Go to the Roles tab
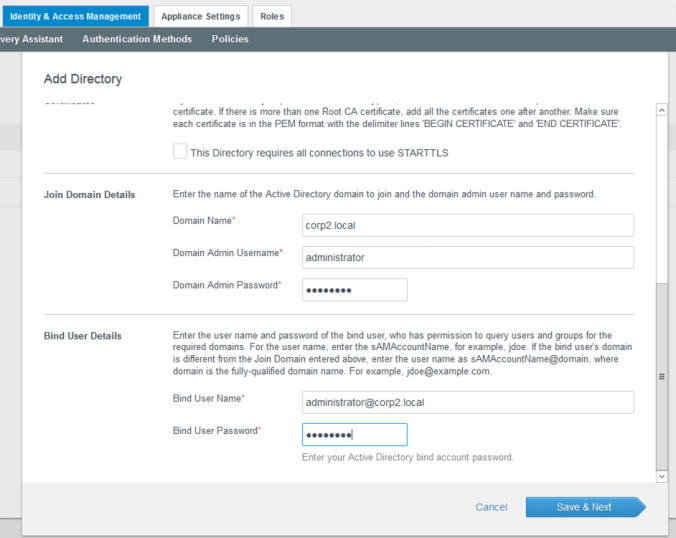The width and height of the screenshot is (676, 538). point(271,16)
